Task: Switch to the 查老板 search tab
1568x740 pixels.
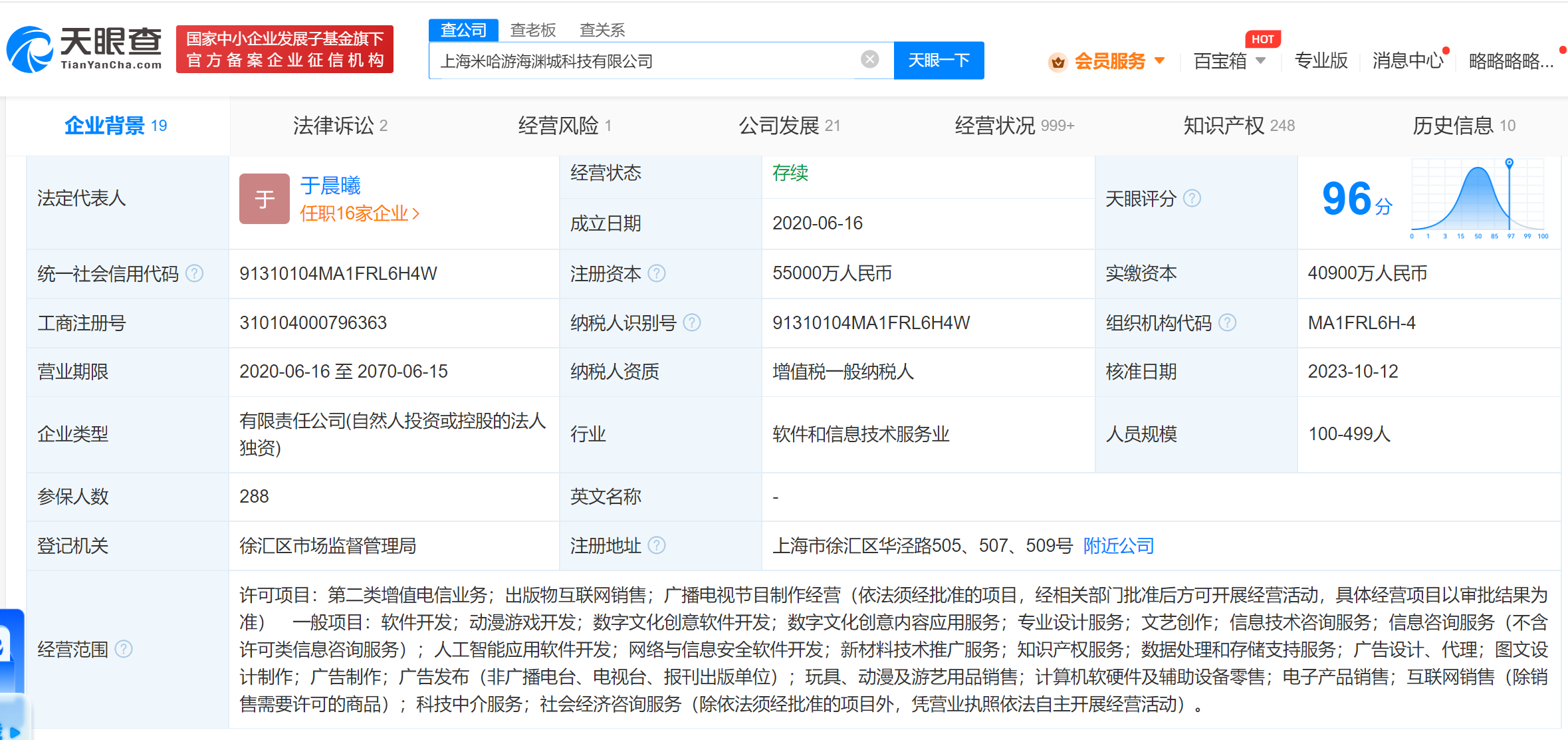Action: pos(533,30)
